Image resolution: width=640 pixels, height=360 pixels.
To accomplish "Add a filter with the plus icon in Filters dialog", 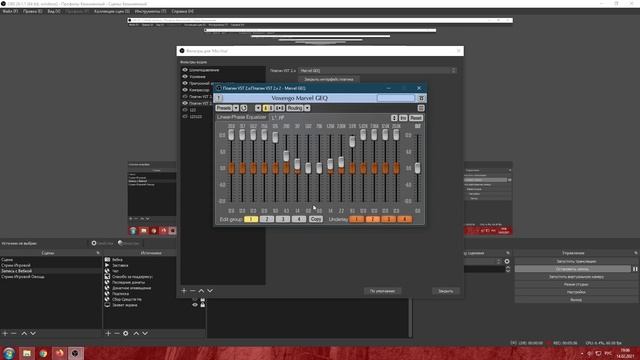I will (184, 291).
